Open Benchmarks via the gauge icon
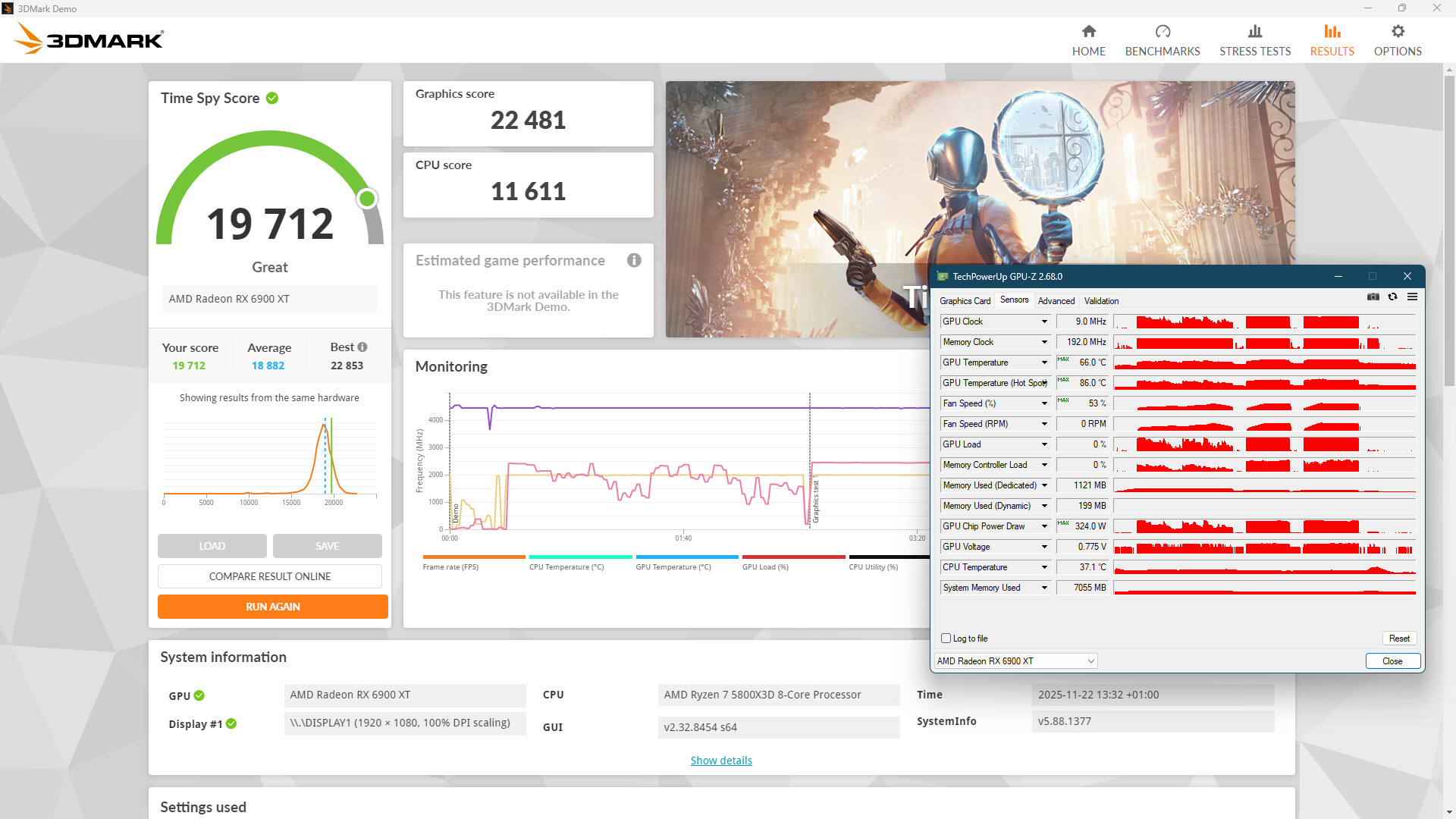1456x819 pixels. [1162, 32]
